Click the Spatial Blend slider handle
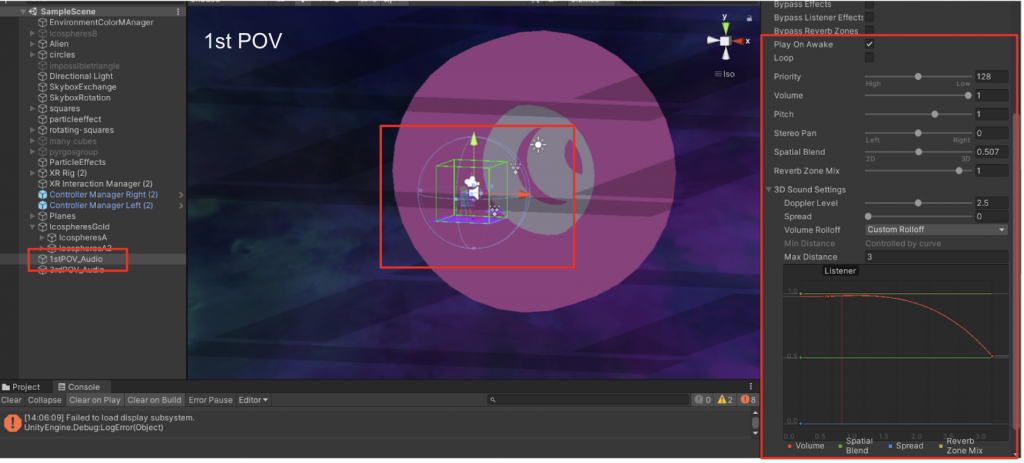1024x463 pixels. (x=919, y=152)
